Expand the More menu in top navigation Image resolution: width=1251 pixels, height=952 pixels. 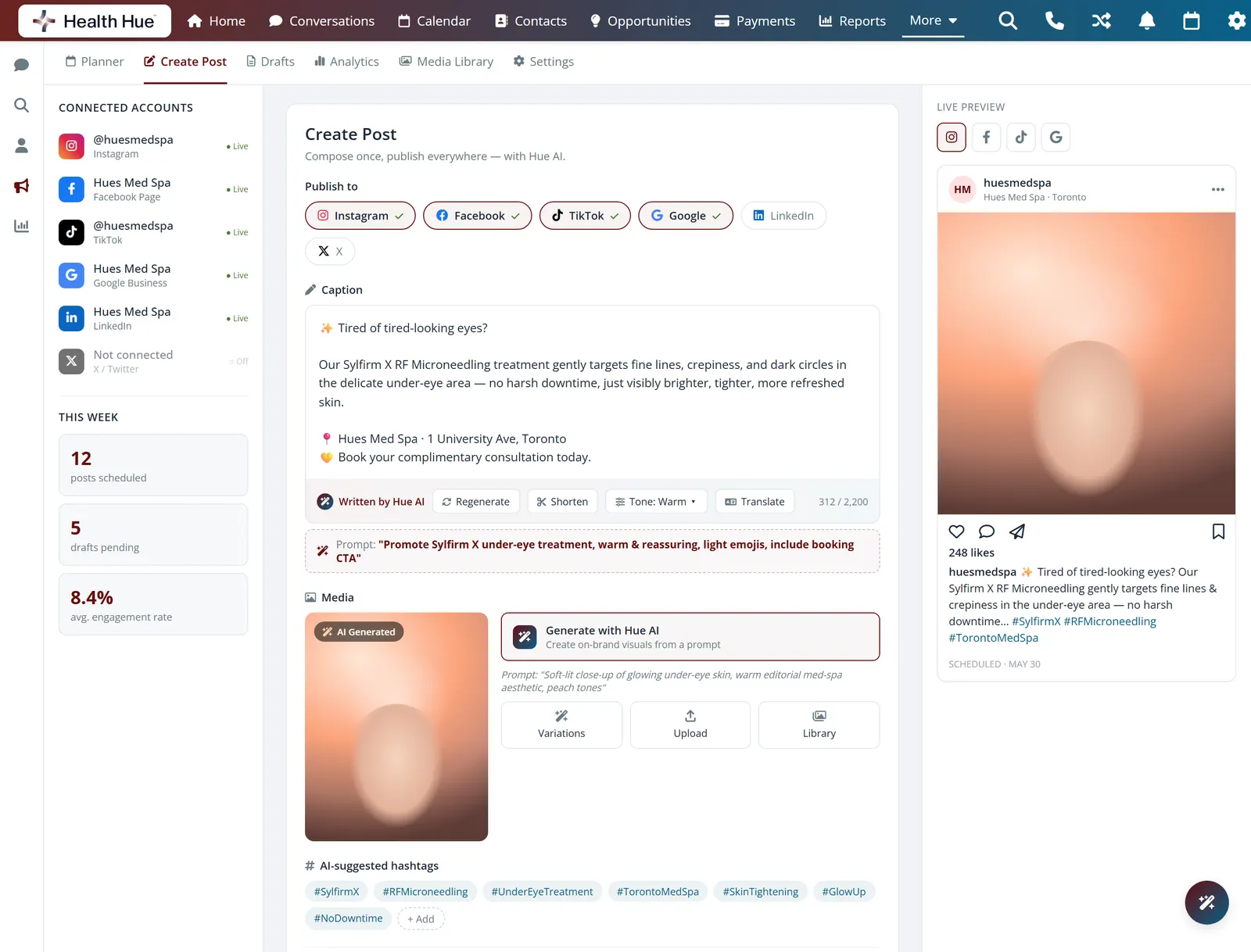[933, 20]
